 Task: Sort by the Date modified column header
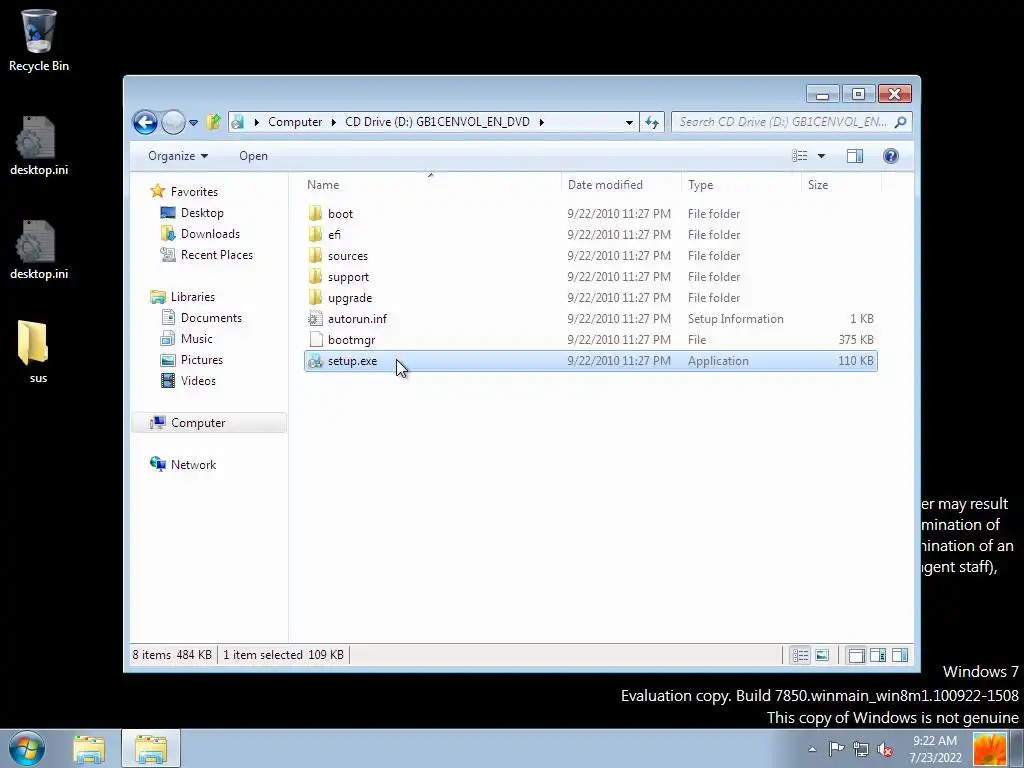[x=621, y=185]
